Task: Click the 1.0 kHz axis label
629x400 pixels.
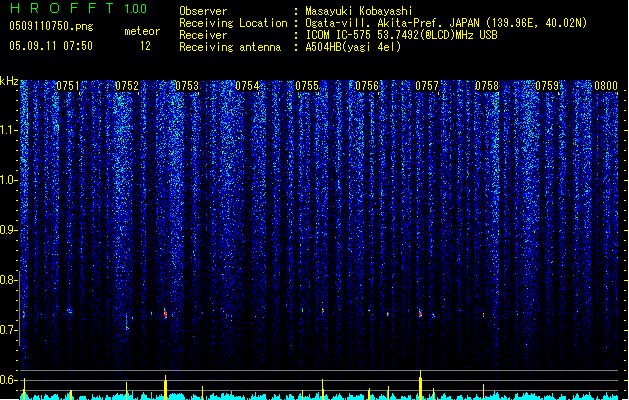Action: pyautogui.click(x=8, y=180)
